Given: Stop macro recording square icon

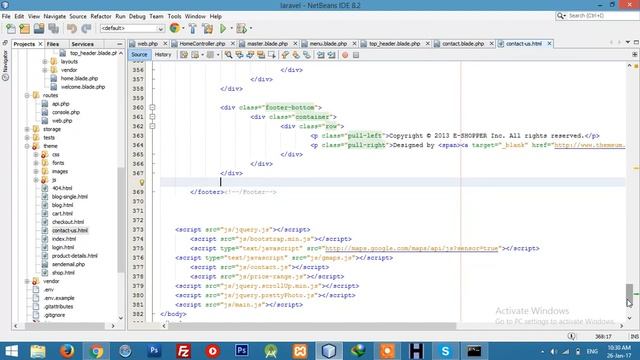Looking at the screenshot, I should 356,55.
